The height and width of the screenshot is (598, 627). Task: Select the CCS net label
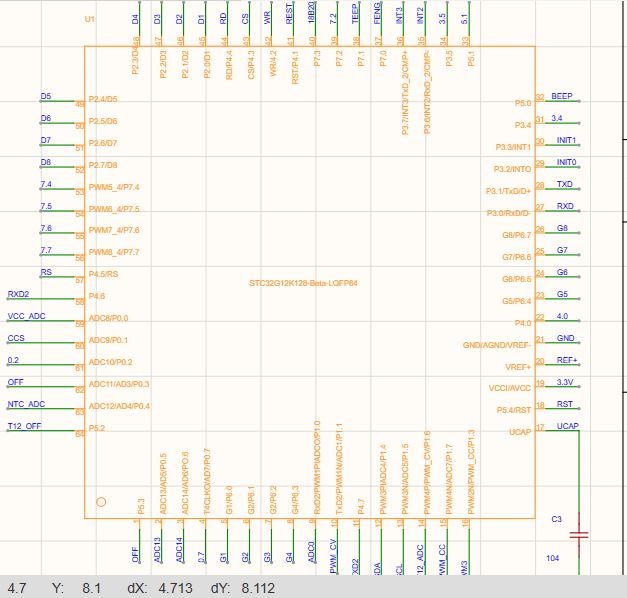tap(16, 338)
